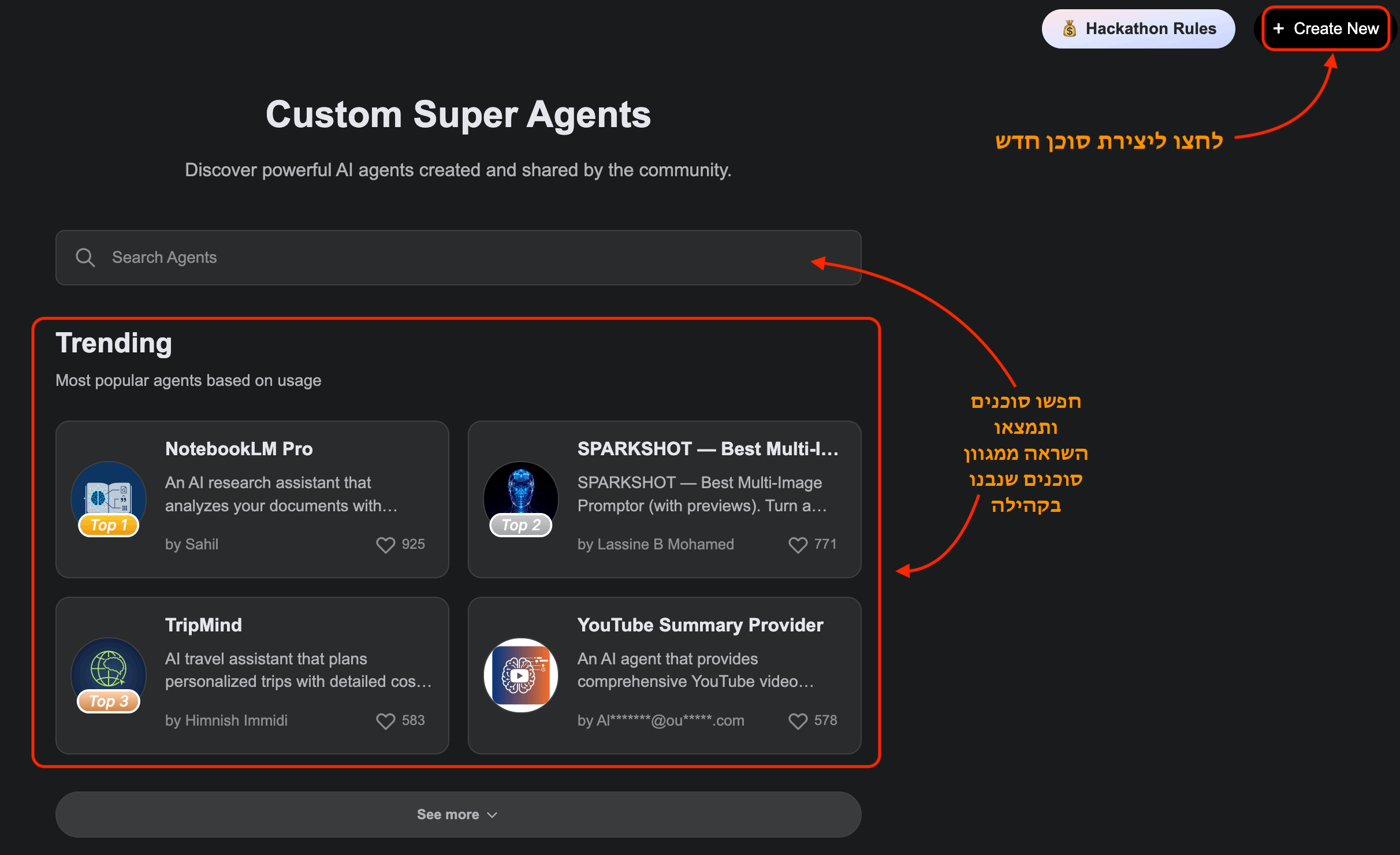
Task: Open the Hackathon Rules button
Action: tap(1138, 29)
